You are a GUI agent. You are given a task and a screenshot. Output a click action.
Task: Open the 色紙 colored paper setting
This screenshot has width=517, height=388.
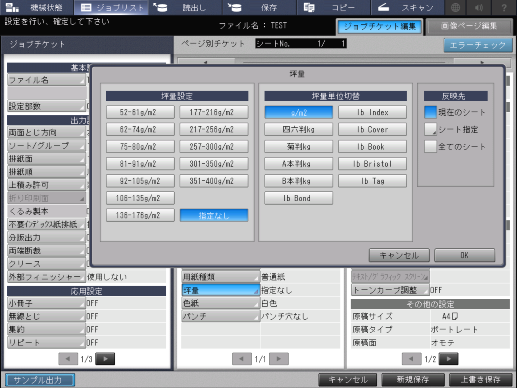tap(220, 303)
